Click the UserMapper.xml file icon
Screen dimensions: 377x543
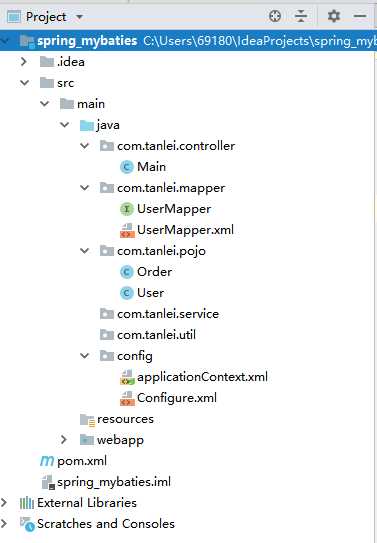click(127, 230)
